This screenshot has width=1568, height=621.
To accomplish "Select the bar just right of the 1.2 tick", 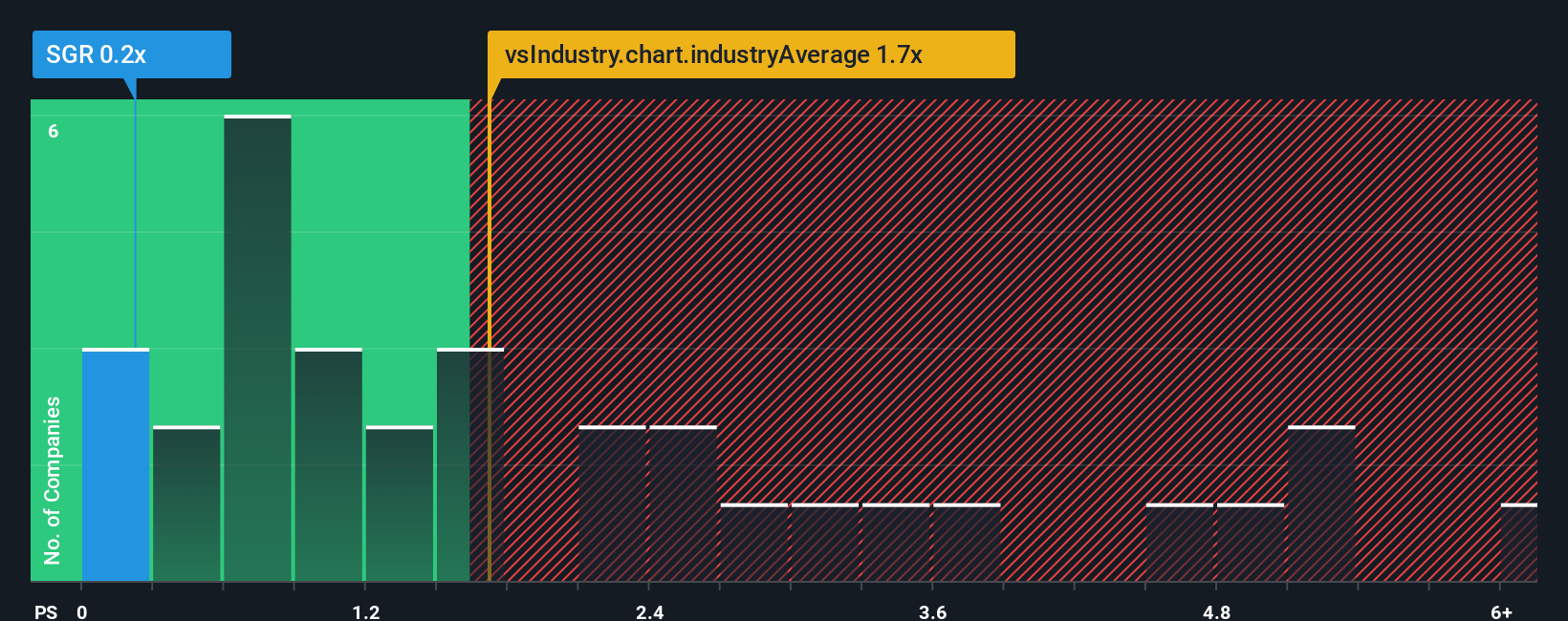I will coord(400,503).
